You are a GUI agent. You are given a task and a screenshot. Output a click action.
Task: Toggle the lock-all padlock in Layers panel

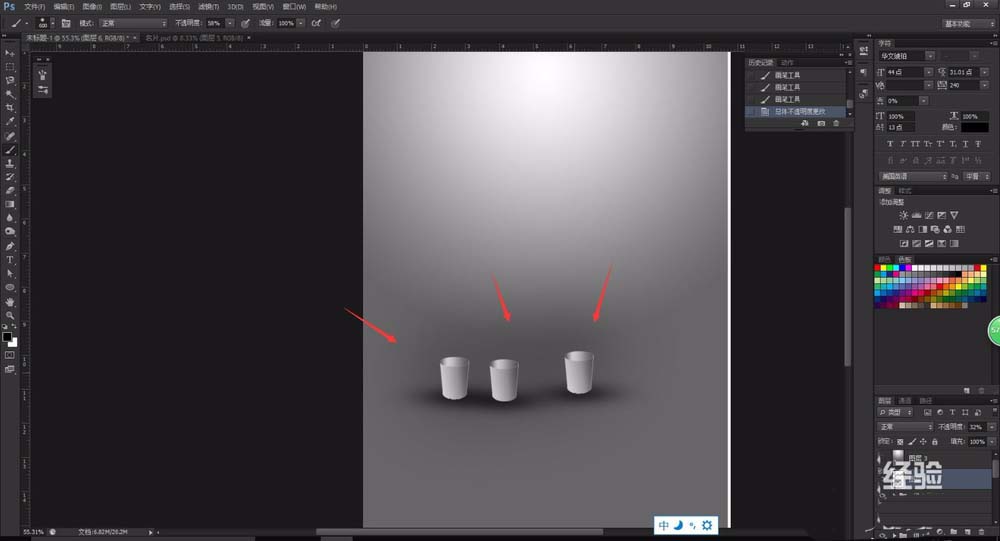click(x=935, y=441)
